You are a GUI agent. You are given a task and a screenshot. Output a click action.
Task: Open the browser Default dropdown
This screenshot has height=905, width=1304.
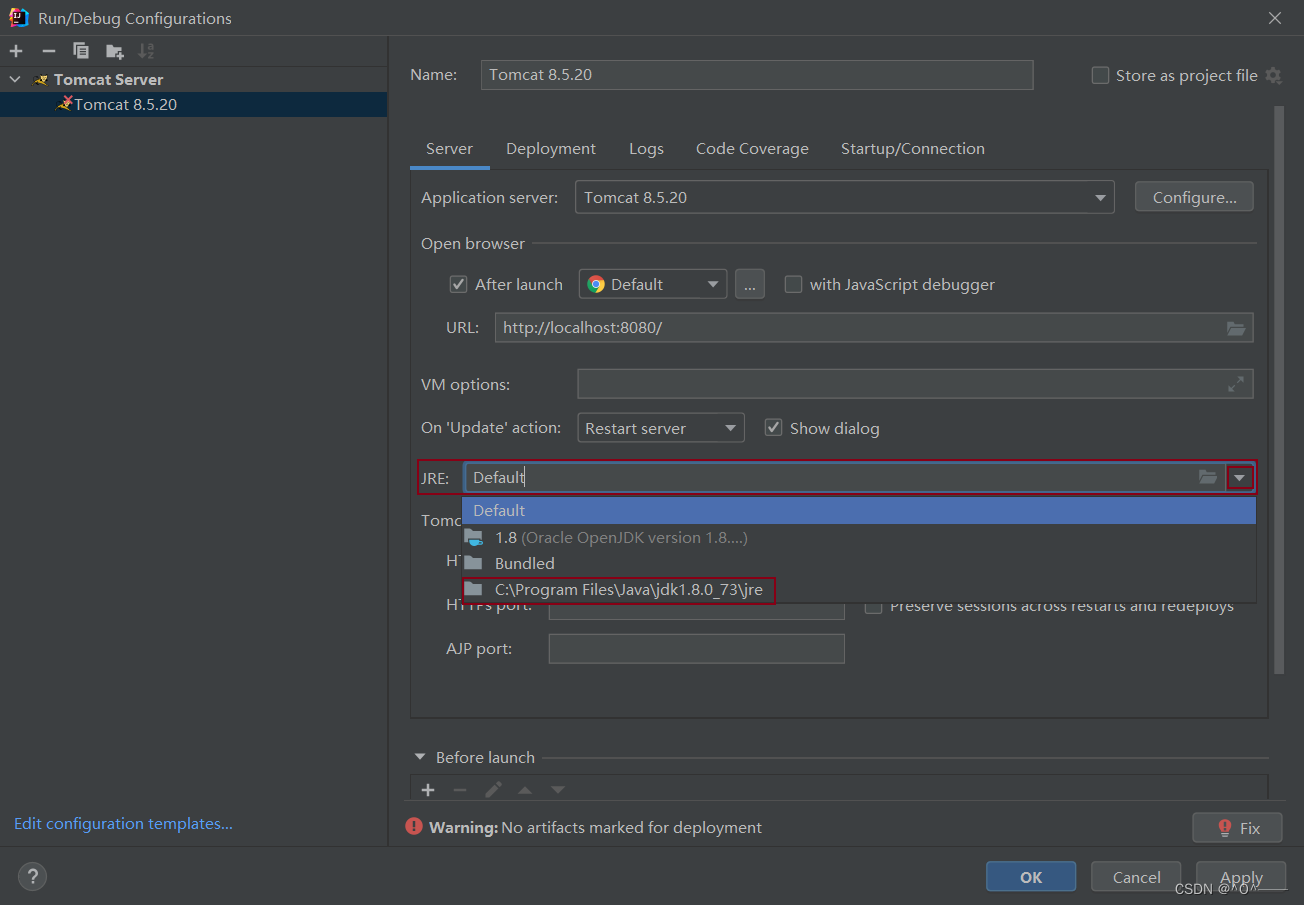(x=653, y=284)
